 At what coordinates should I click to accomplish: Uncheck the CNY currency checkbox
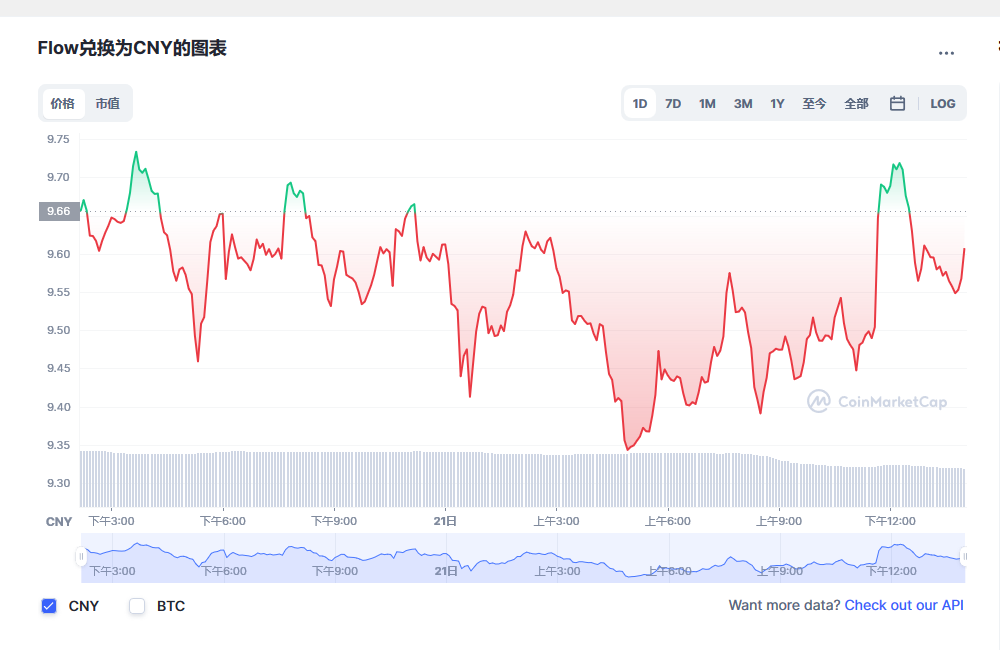49,606
